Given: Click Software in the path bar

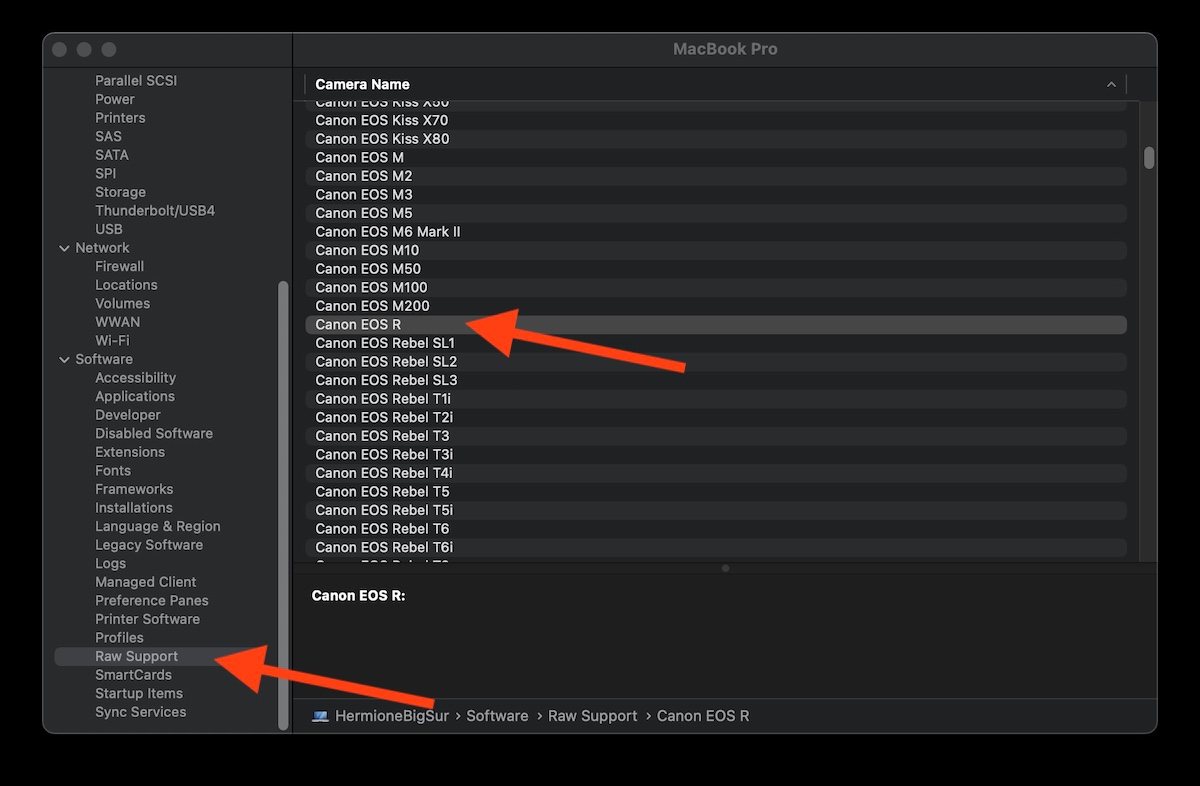Looking at the screenshot, I should (x=497, y=716).
